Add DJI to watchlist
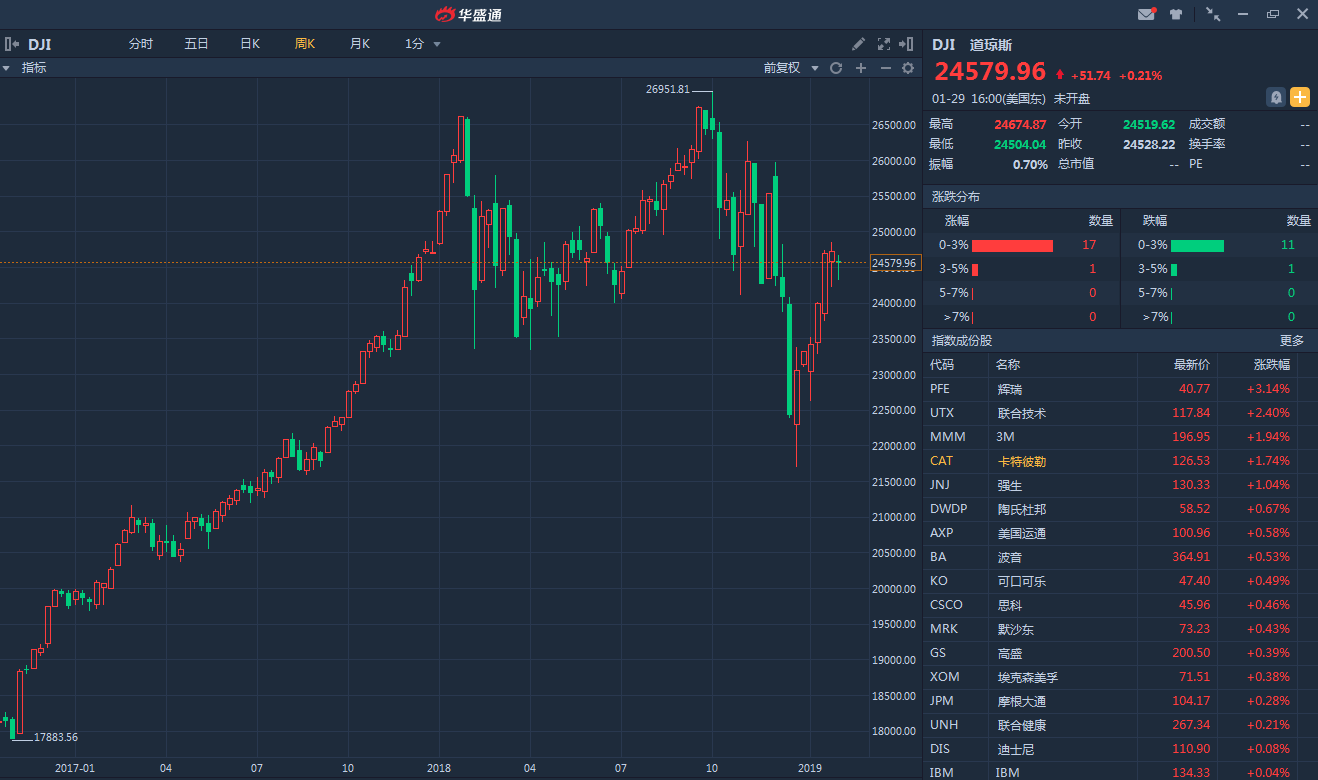The width and height of the screenshot is (1318, 780). (1299, 97)
